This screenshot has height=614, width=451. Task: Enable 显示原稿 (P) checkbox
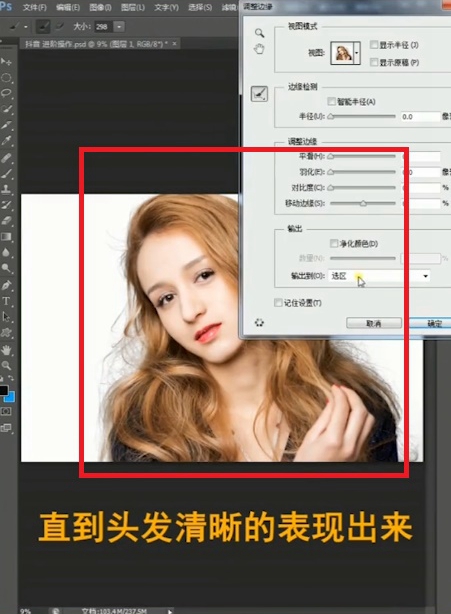tap(373, 62)
